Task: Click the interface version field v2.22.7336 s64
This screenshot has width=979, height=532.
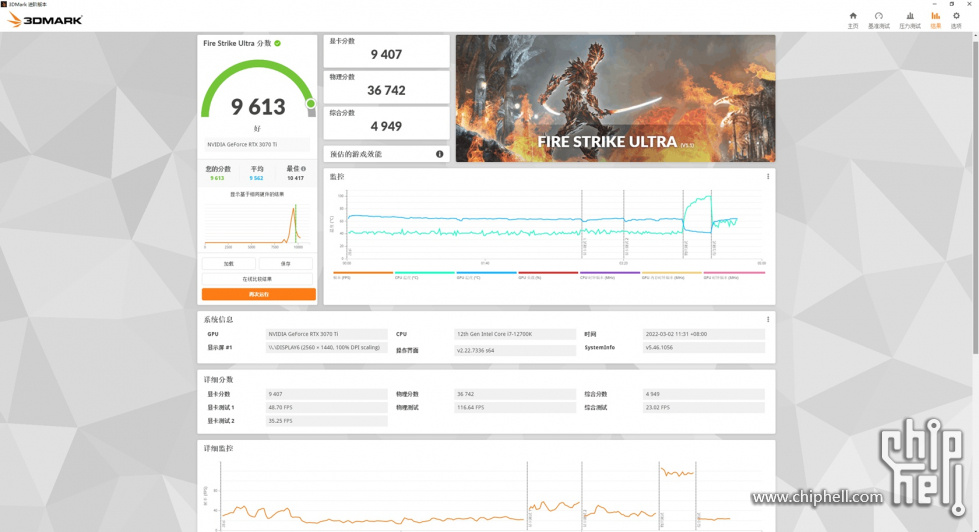Action: pos(515,350)
